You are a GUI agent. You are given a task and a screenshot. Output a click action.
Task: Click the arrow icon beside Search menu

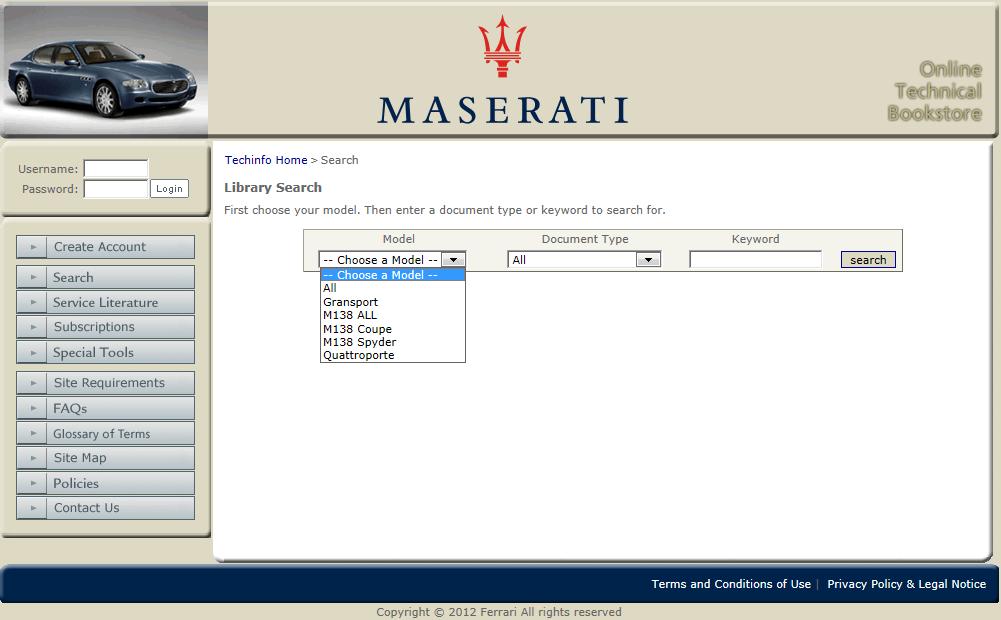(33, 277)
